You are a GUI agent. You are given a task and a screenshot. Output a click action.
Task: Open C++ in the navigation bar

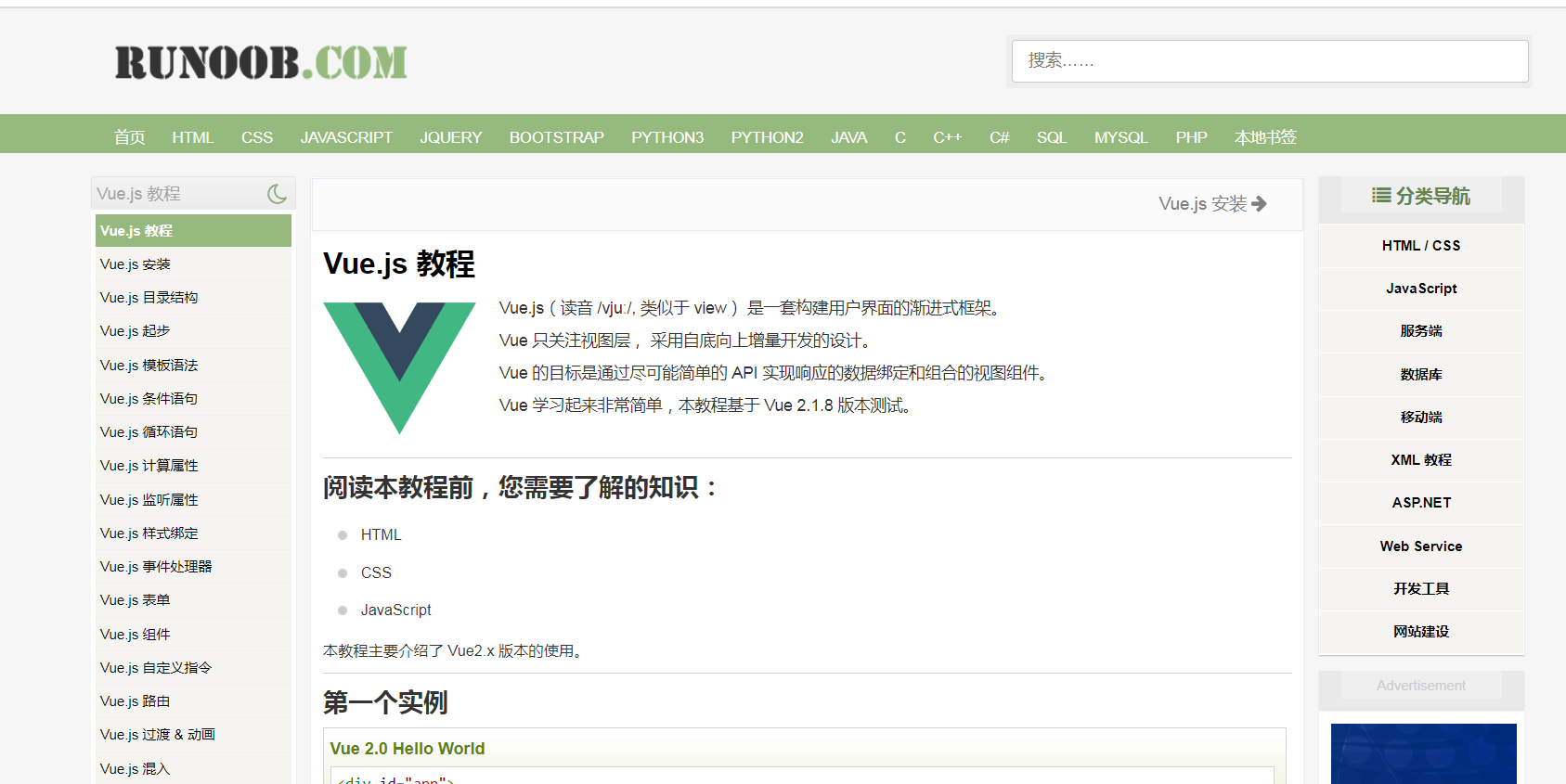tap(948, 137)
